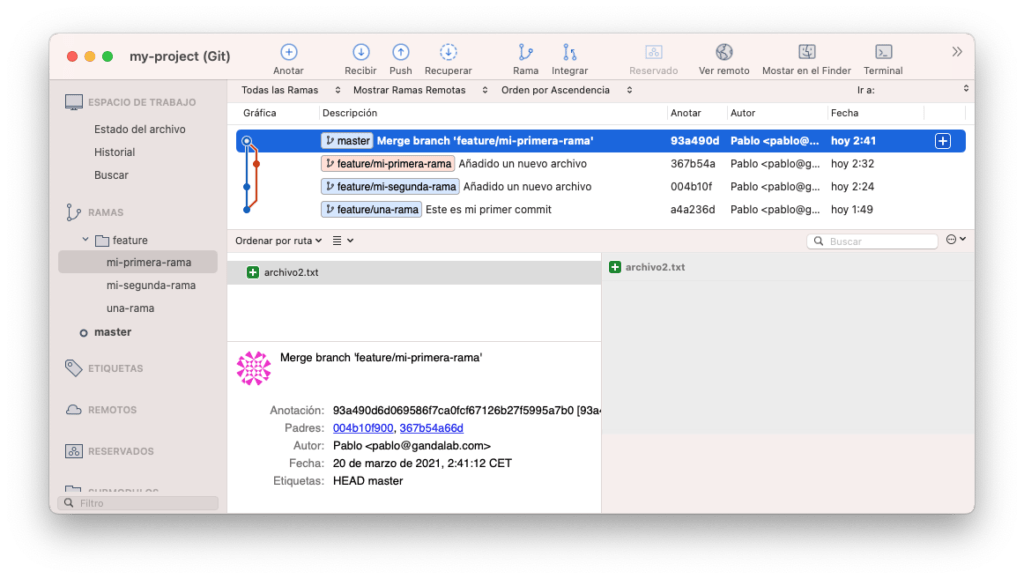Click the Espacio de Trabajo monitor icon
1024x579 pixels.
(x=74, y=102)
